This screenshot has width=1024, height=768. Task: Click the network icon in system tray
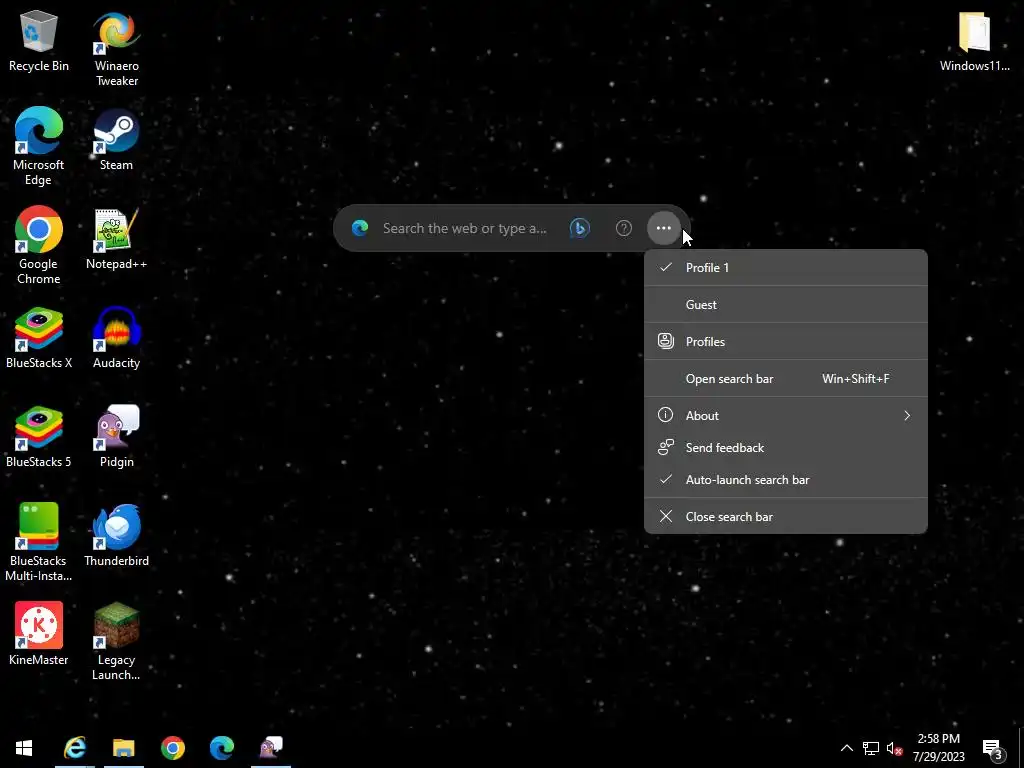tap(871, 748)
